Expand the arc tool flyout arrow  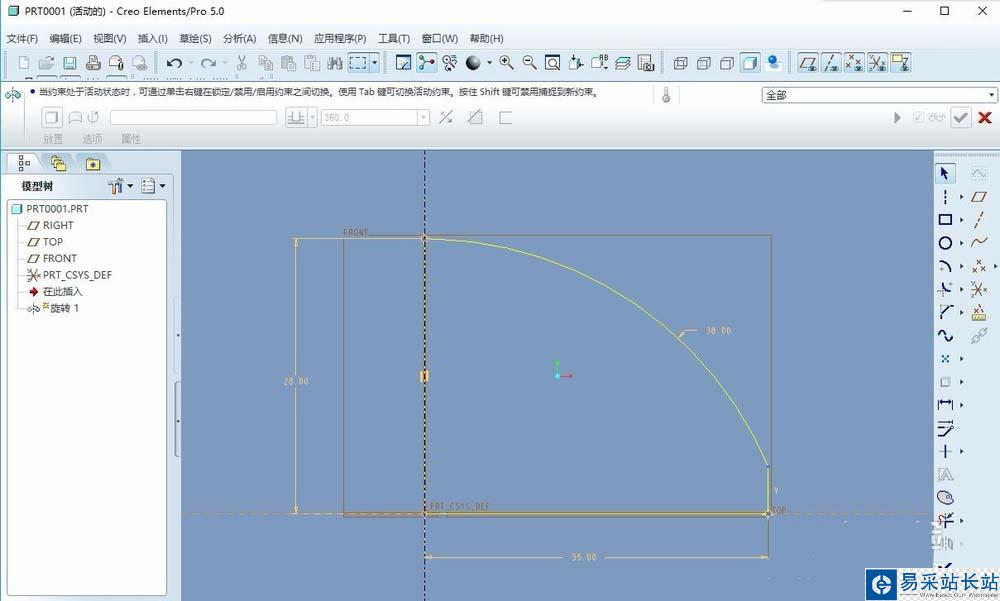962,266
